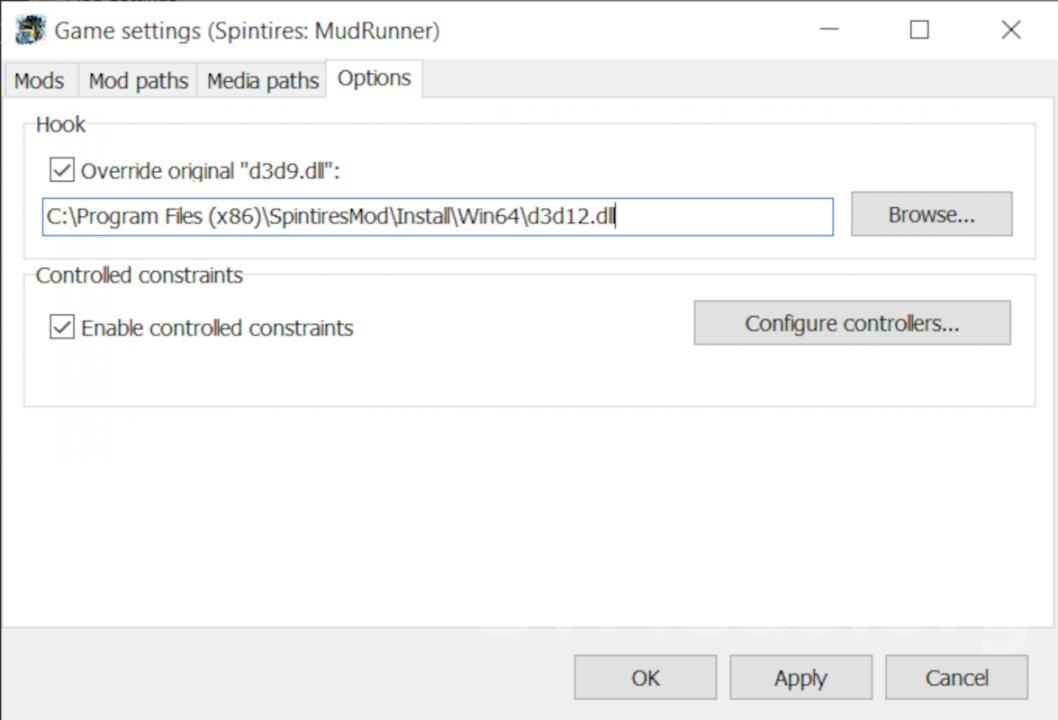Minimize the Game settings window

point(828,30)
